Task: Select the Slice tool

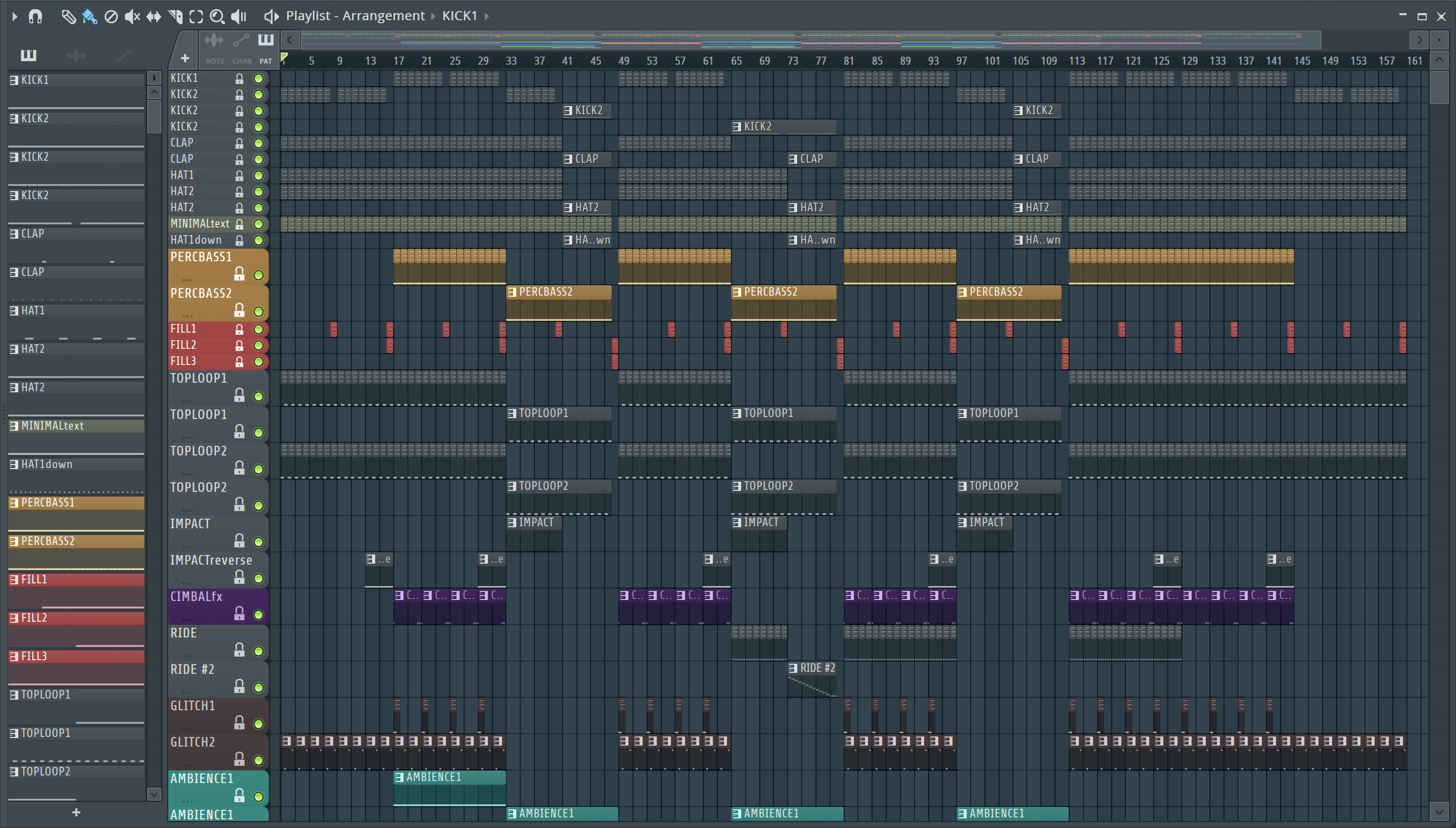Action: point(175,17)
